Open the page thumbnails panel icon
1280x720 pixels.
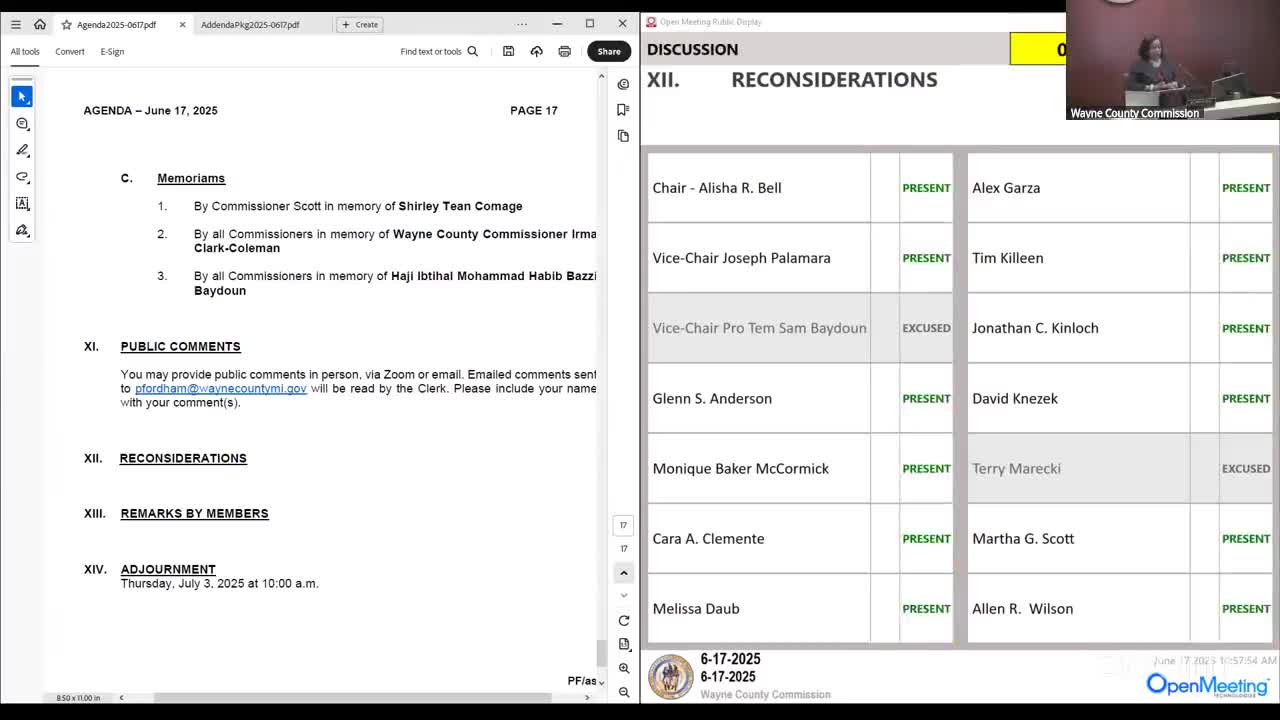623,136
